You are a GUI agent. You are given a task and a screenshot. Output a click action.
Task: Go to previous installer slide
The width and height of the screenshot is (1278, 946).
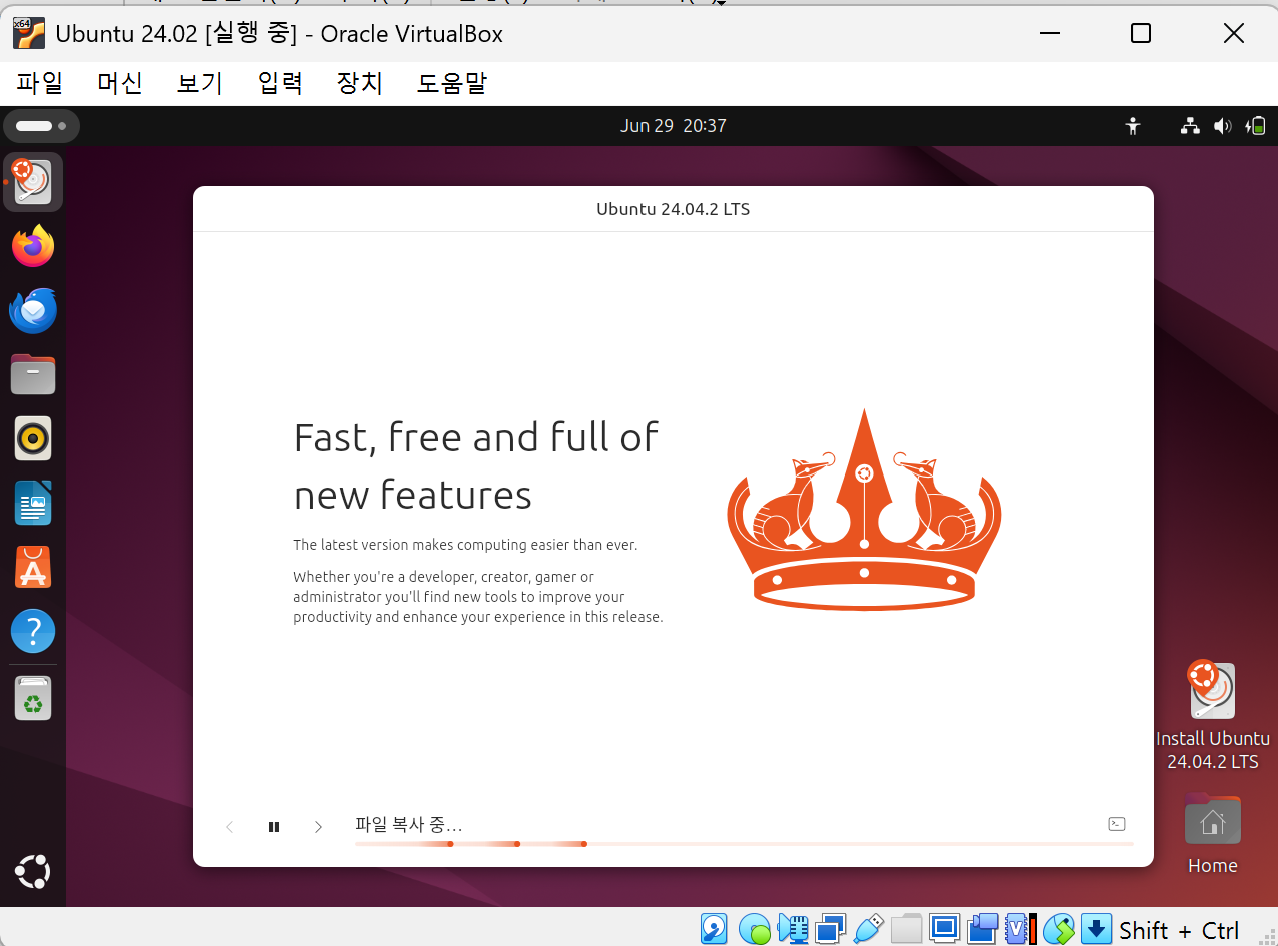[230, 827]
